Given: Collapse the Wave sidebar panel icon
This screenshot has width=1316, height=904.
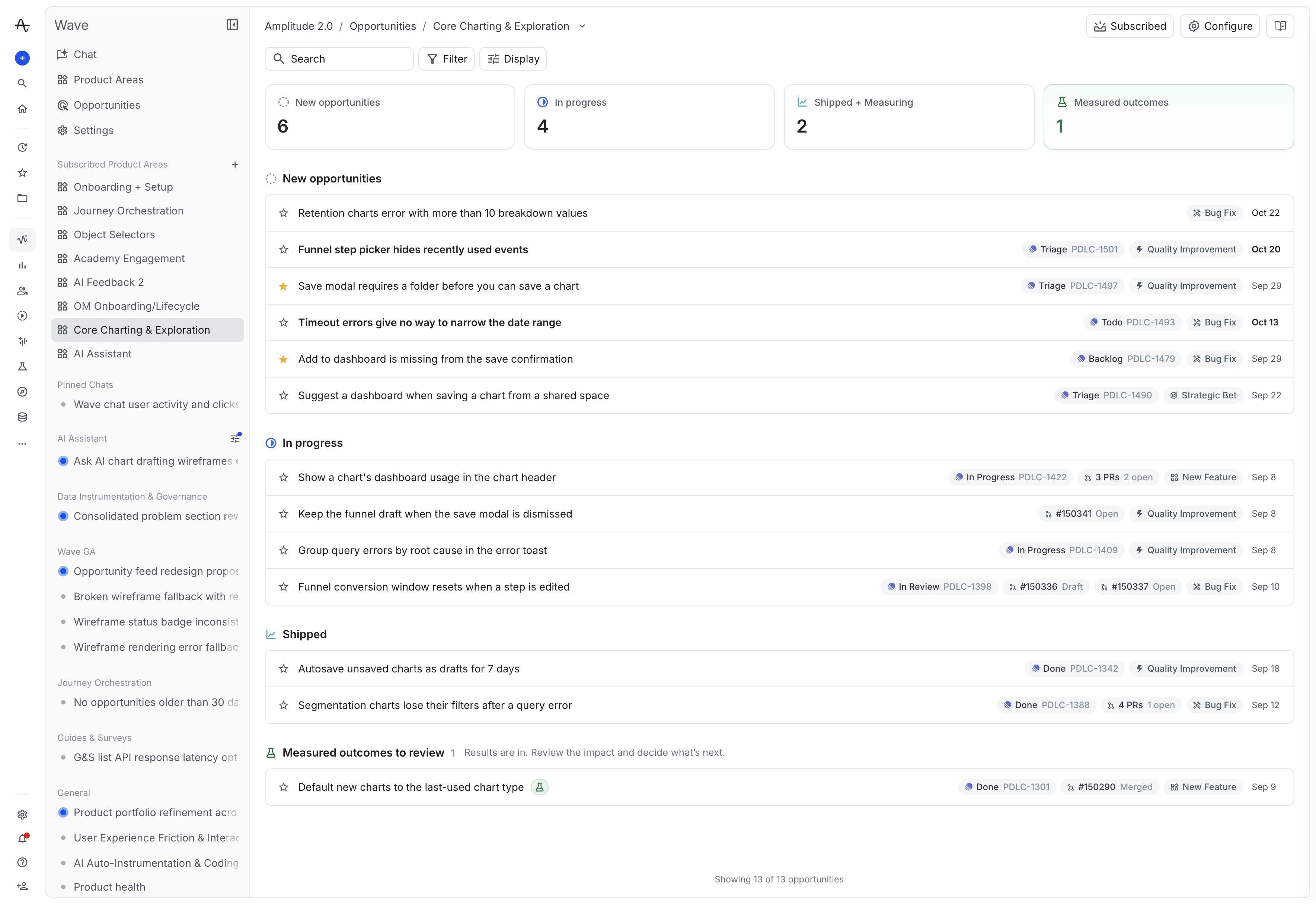Looking at the screenshot, I should [232, 25].
